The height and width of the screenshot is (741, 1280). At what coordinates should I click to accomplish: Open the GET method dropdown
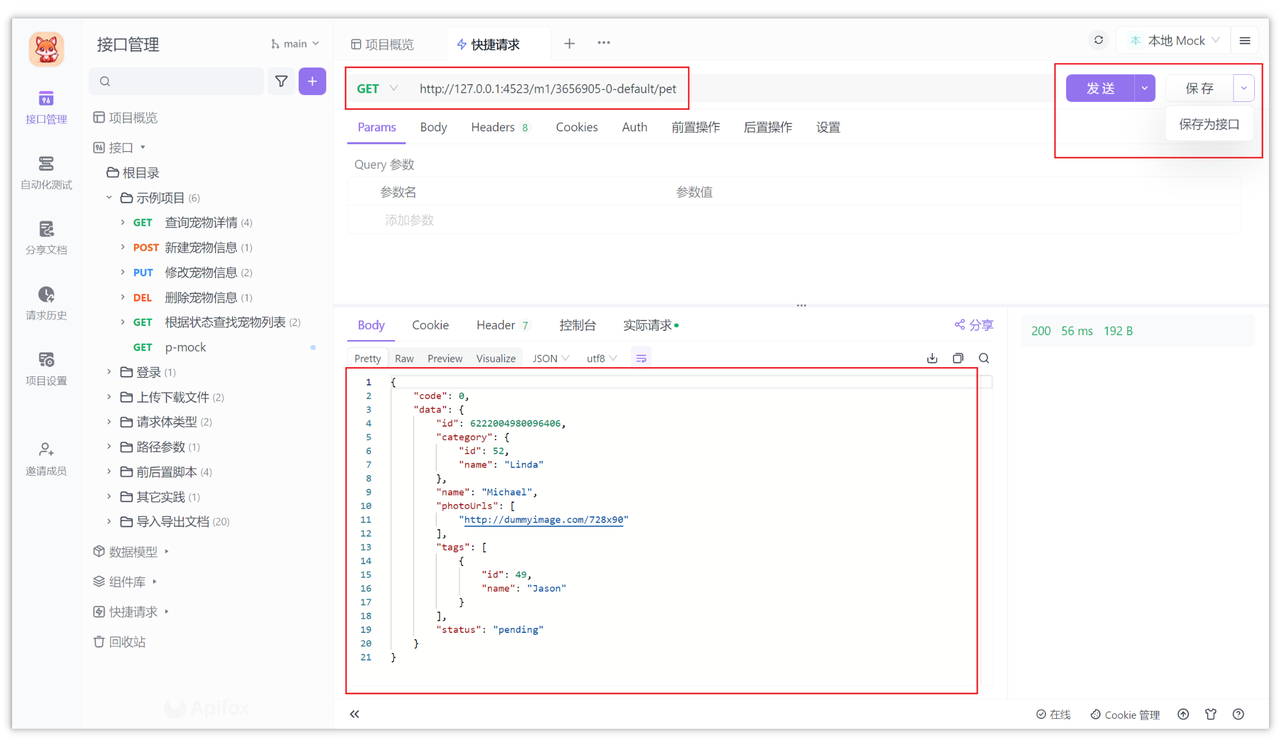pyautogui.click(x=377, y=88)
